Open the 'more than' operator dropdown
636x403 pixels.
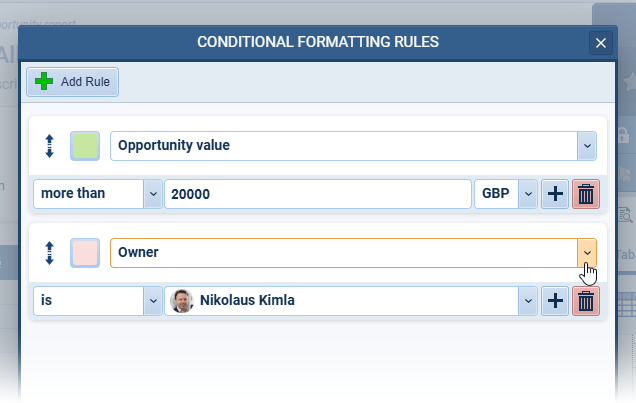pos(153,194)
